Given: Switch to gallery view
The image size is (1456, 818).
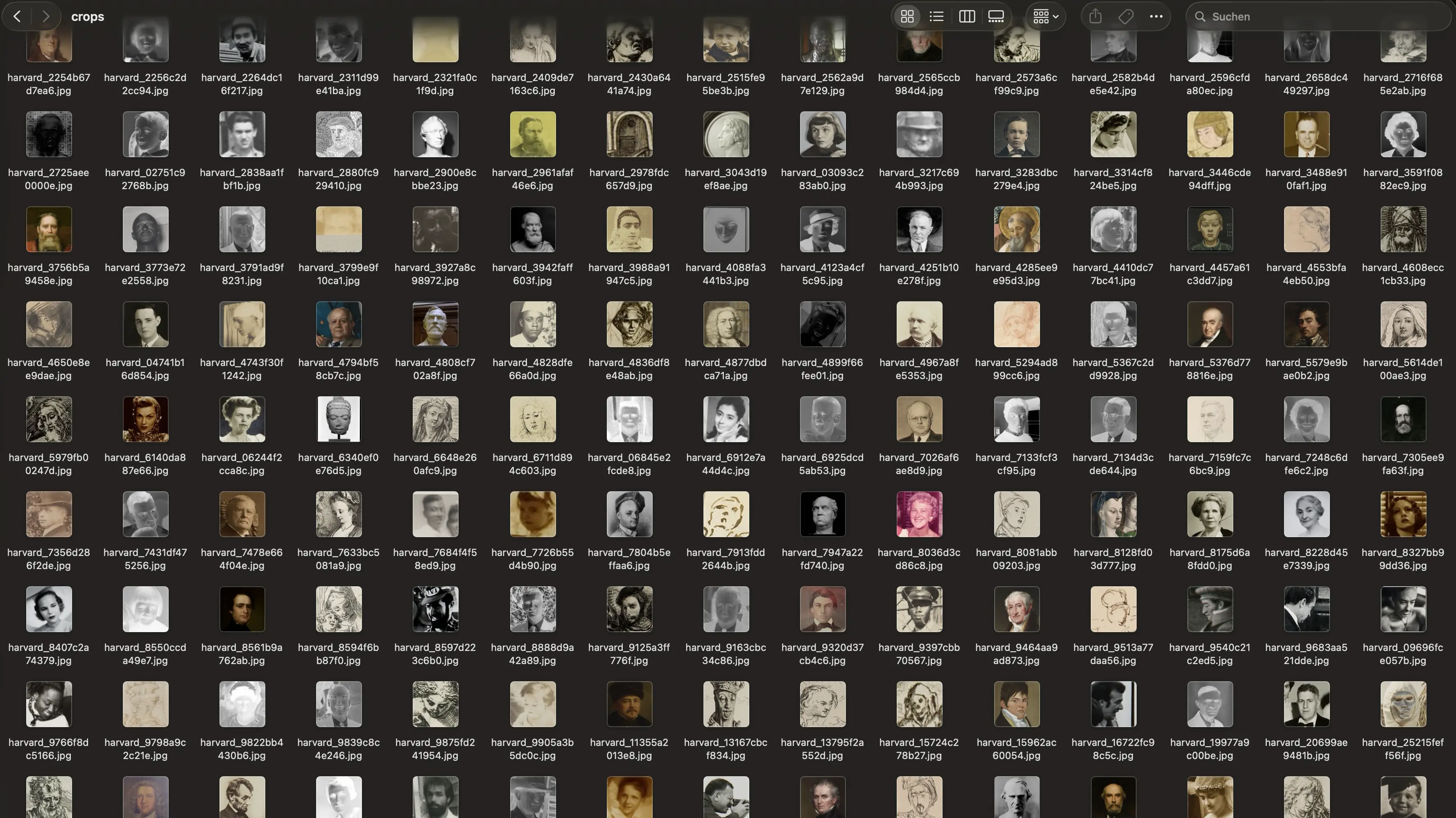Looking at the screenshot, I should tap(996, 16).
